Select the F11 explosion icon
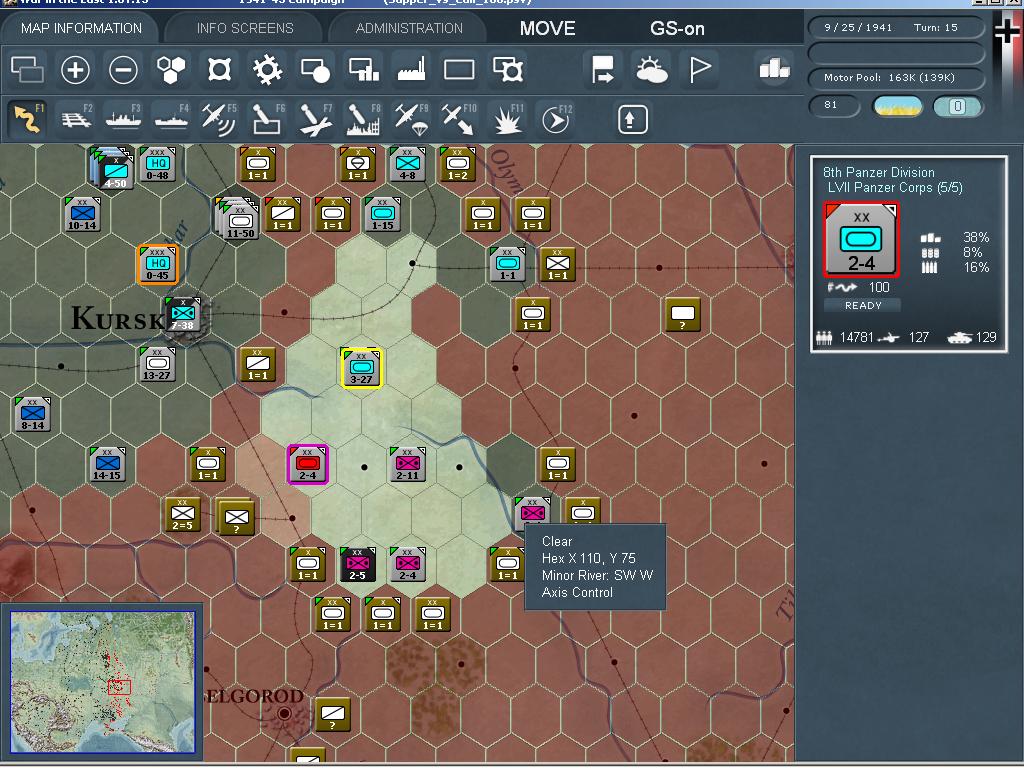 507,119
